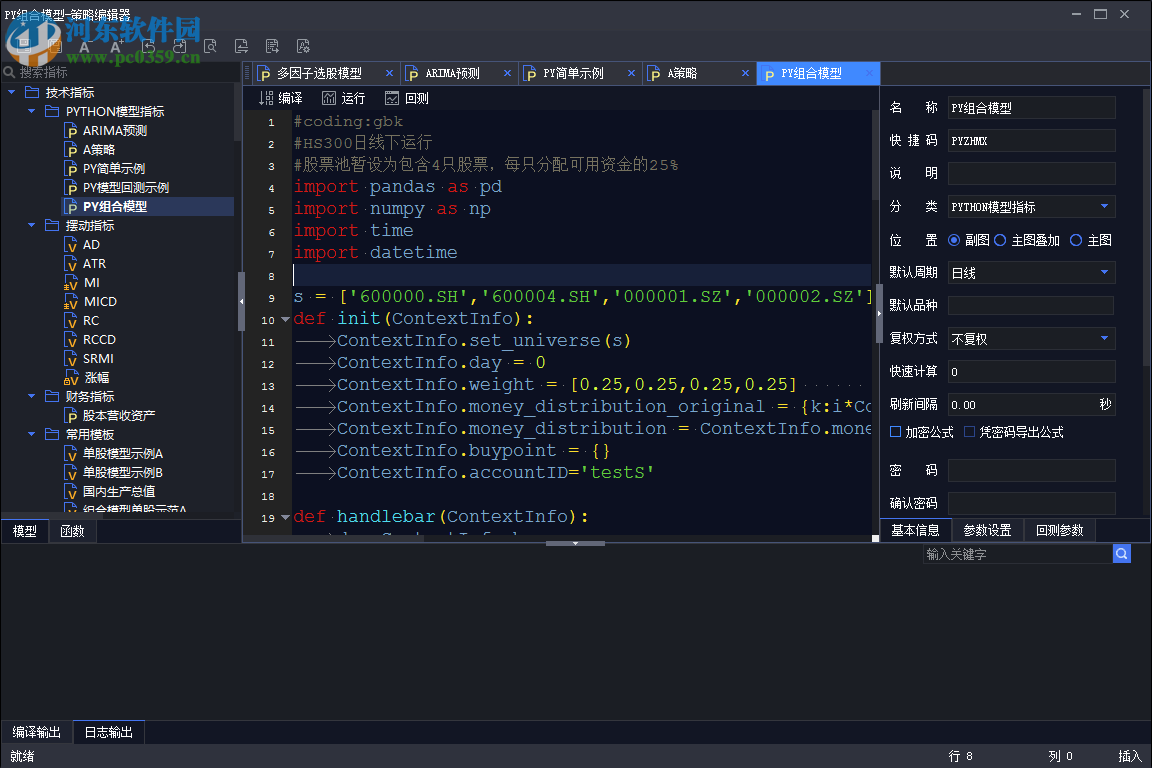1152x768 pixels.
Task: Click the decrease font size (A-) icon
Action: tap(85, 46)
